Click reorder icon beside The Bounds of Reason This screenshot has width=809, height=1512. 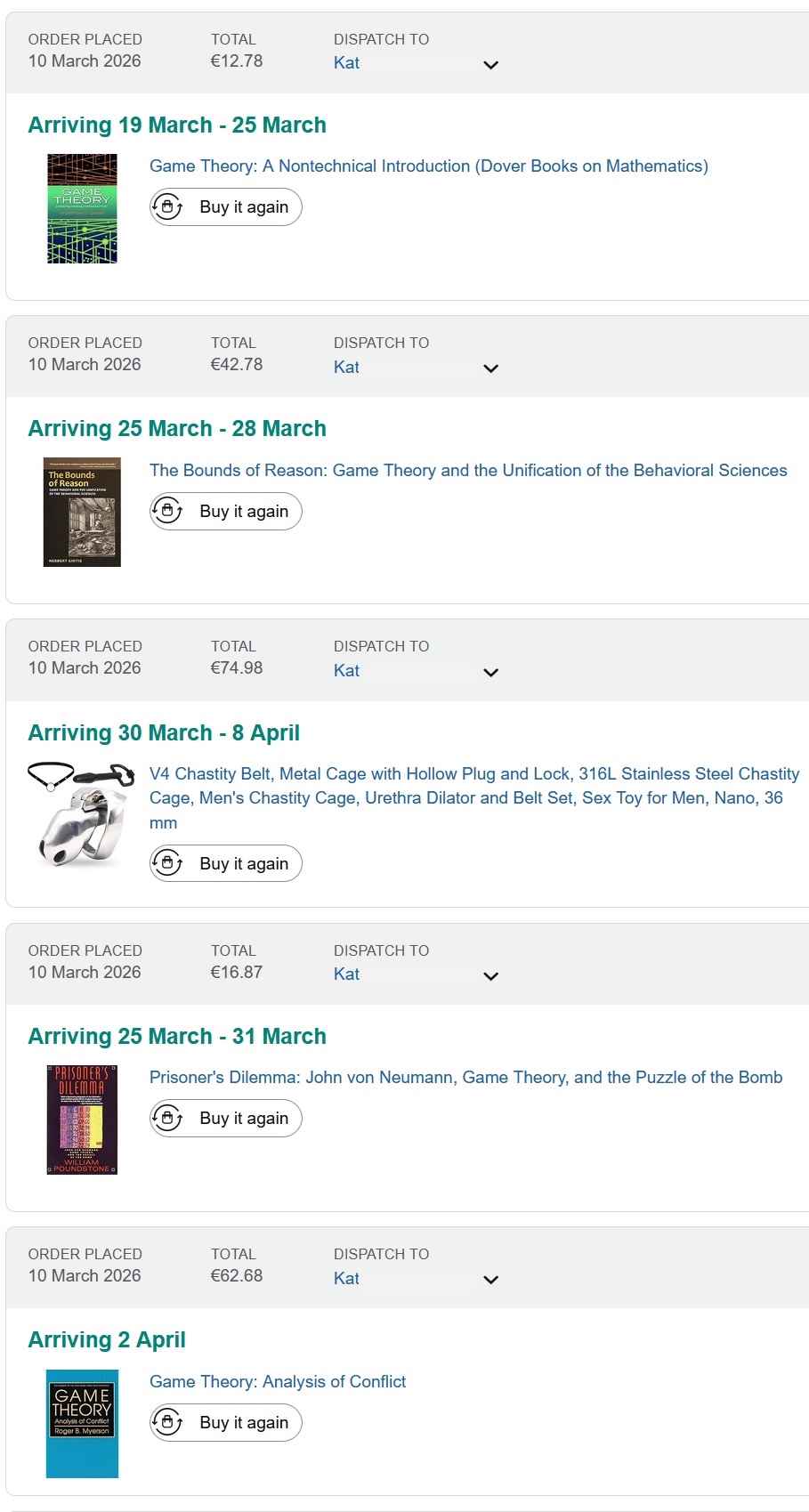[167, 512]
